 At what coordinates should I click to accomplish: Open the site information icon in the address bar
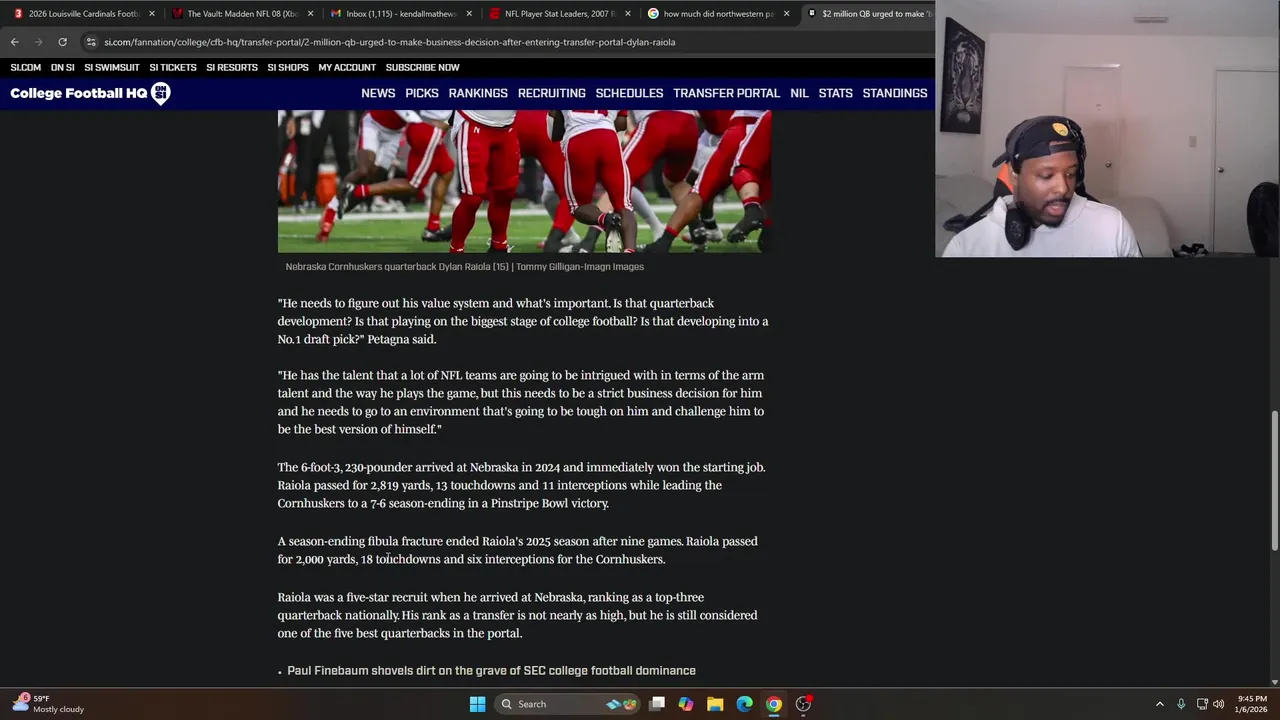pos(91,42)
